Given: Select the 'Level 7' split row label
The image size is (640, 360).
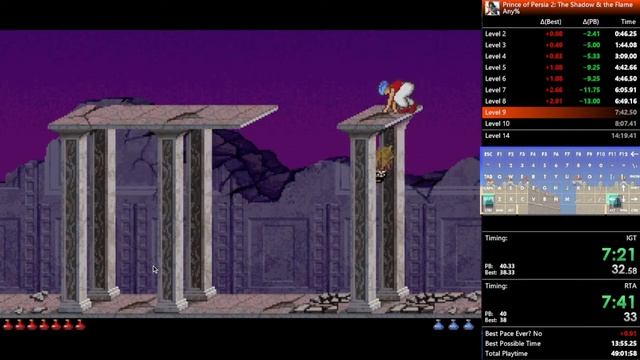Looking at the screenshot, I should click(496, 90).
